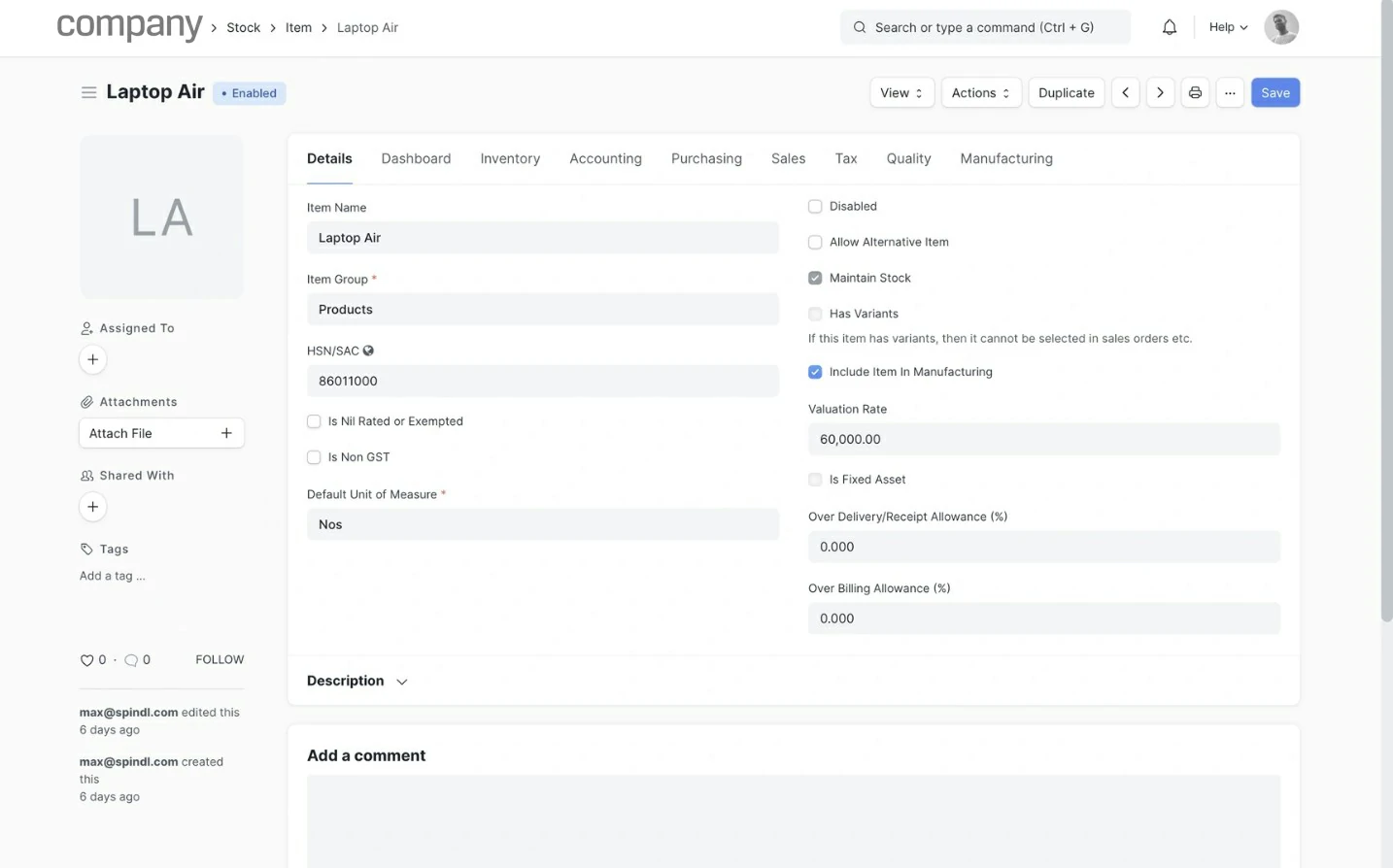This screenshot has height=868, width=1393.
Task: Toggle sidebar with hamburger menu icon
Action: [88, 92]
